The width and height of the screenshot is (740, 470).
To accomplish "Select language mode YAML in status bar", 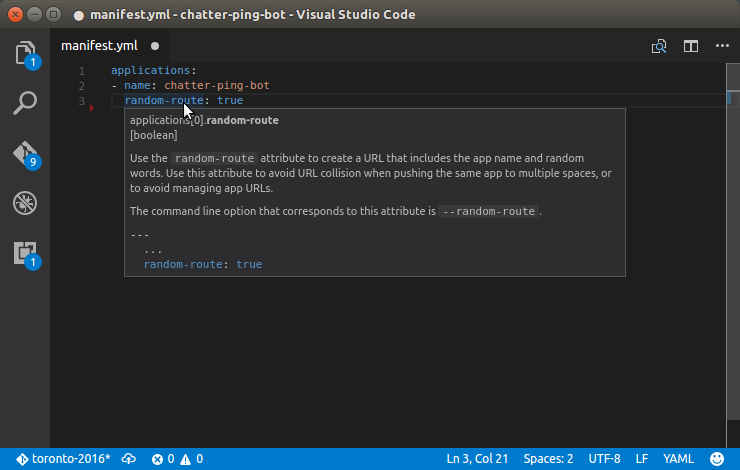I will [678, 459].
